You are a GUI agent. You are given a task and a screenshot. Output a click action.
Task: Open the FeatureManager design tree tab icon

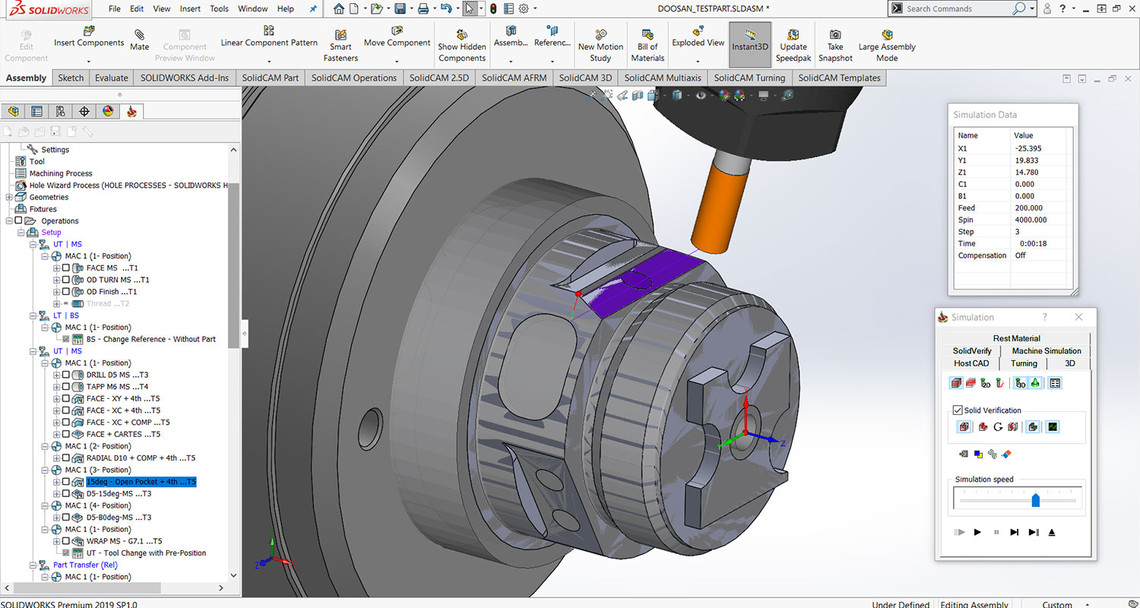click(x=13, y=111)
